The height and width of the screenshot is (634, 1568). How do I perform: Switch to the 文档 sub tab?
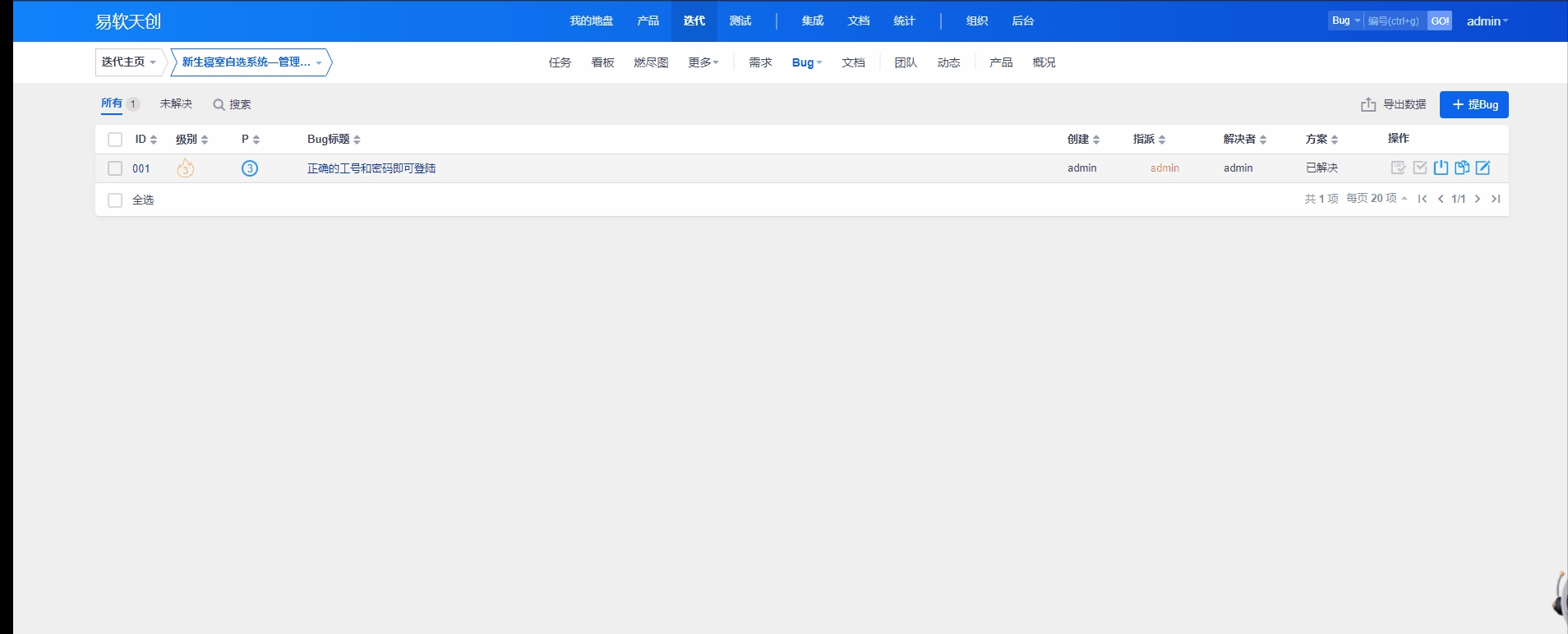853,62
